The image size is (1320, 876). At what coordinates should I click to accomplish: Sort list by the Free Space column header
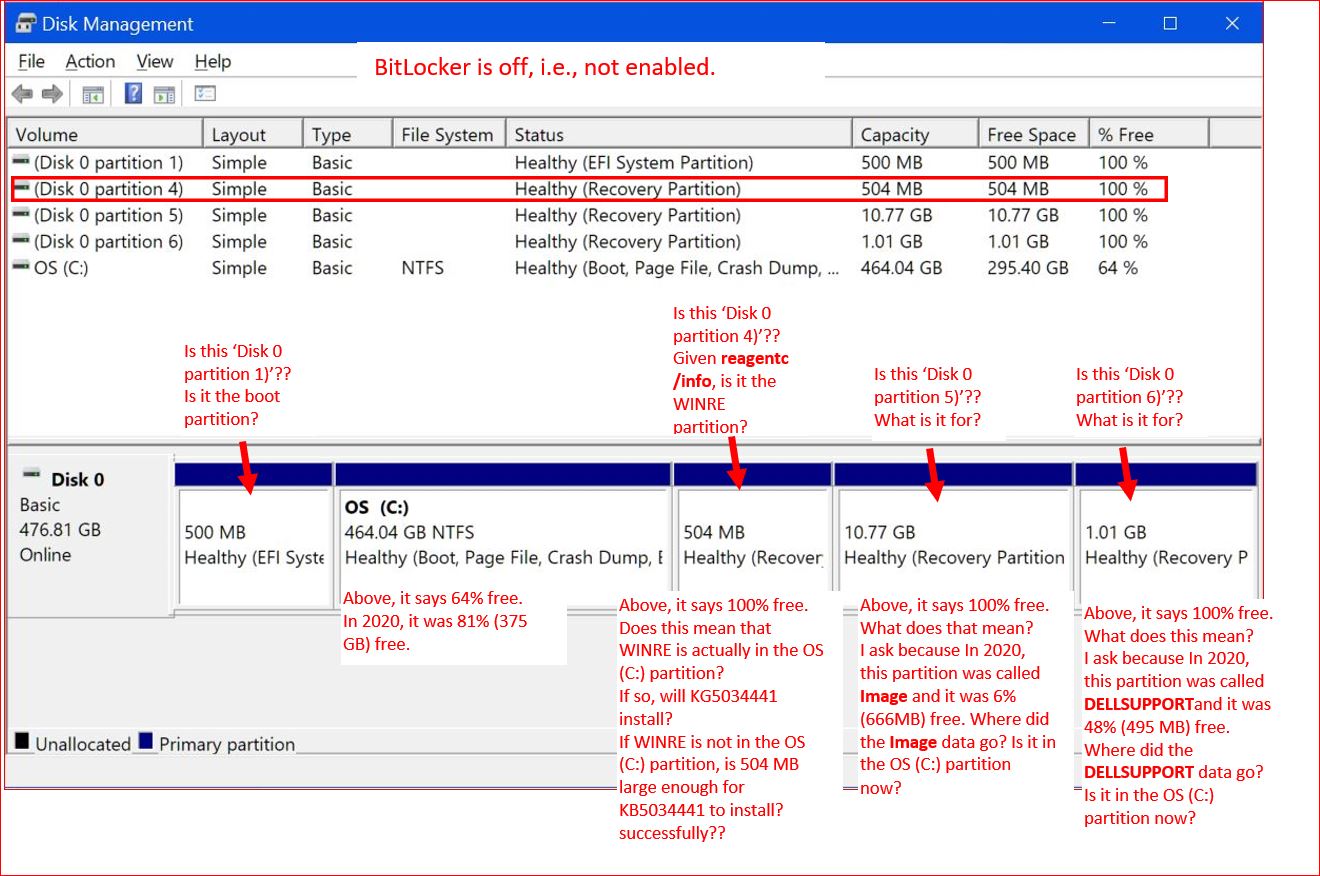tap(1031, 135)
